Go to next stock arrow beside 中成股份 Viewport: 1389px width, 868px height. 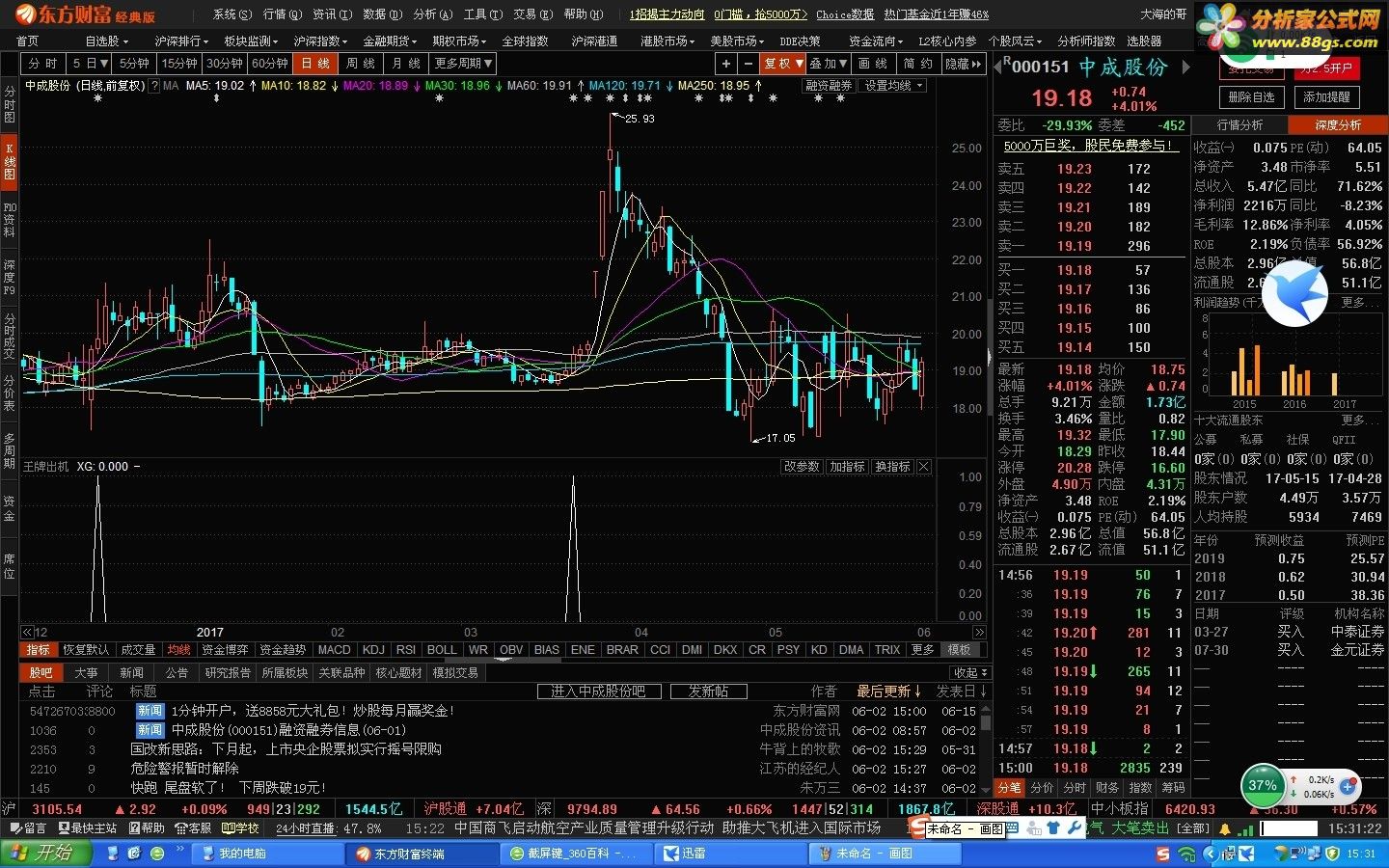(x=1186, y=68)
